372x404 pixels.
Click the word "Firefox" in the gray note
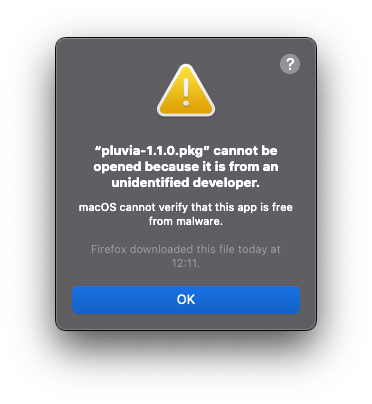point(109,249)
